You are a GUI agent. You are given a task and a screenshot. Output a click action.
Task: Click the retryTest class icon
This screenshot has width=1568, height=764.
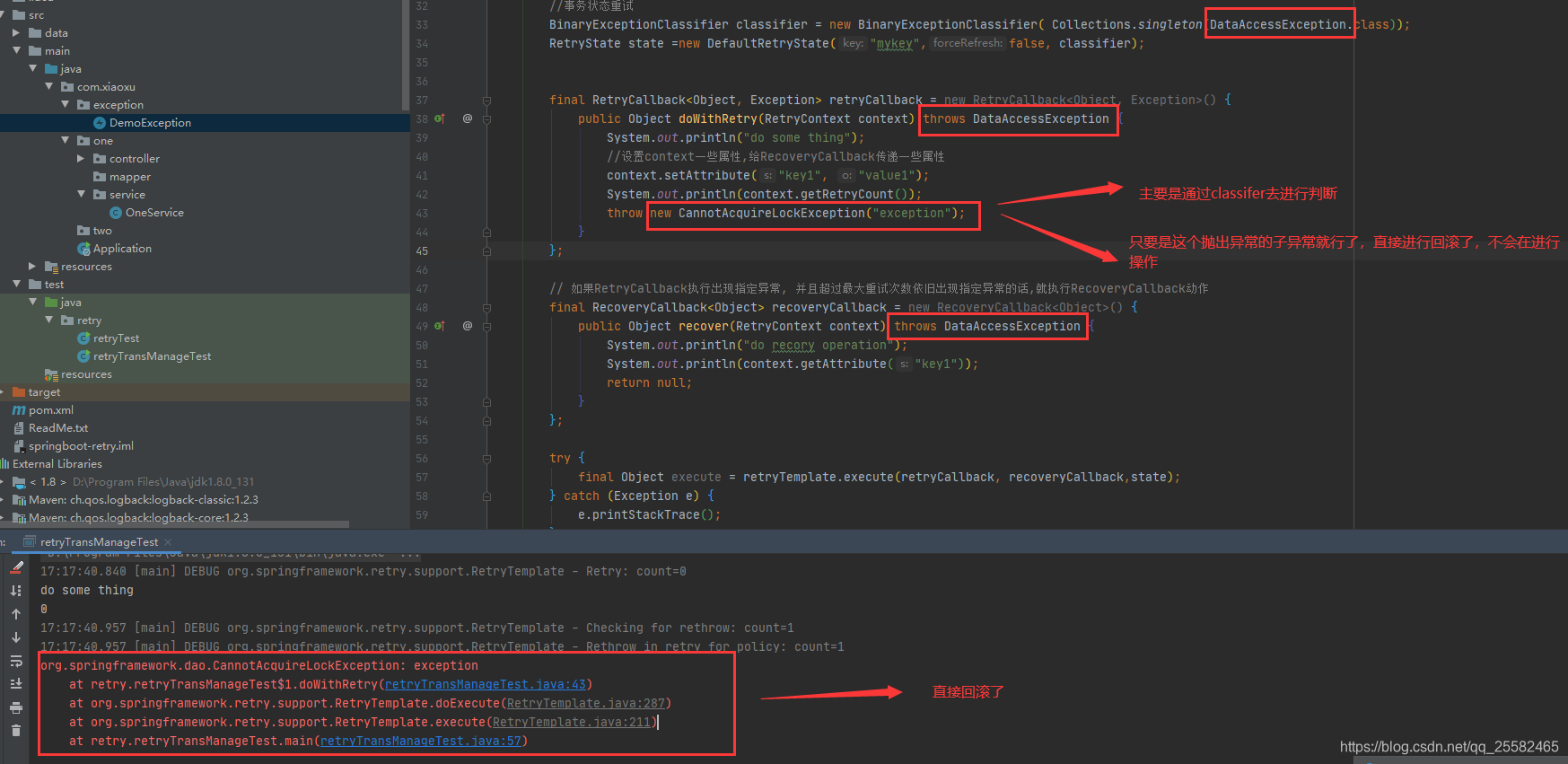coord(83,338)
